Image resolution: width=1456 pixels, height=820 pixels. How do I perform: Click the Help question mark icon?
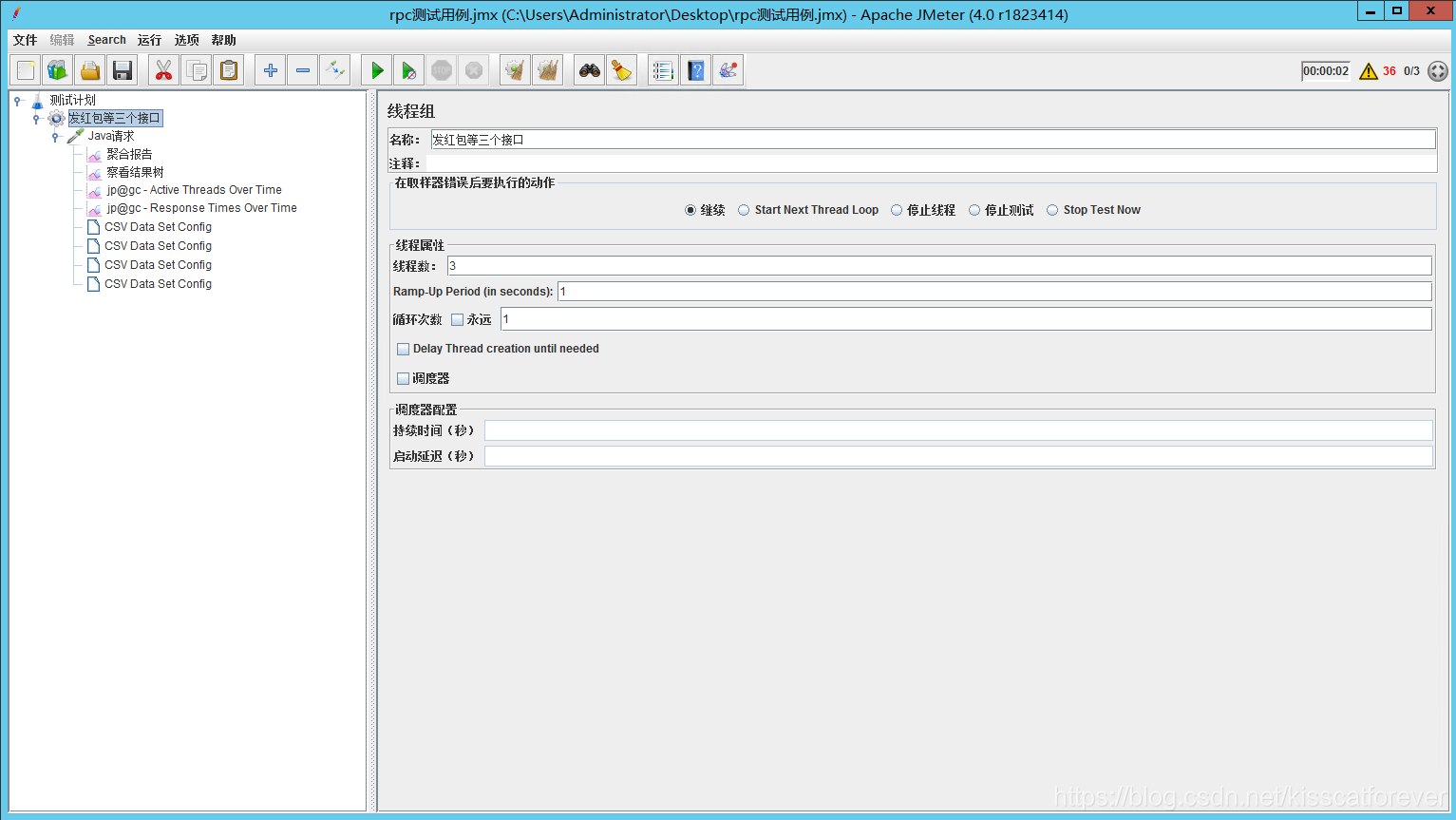(x=696, y=70)
